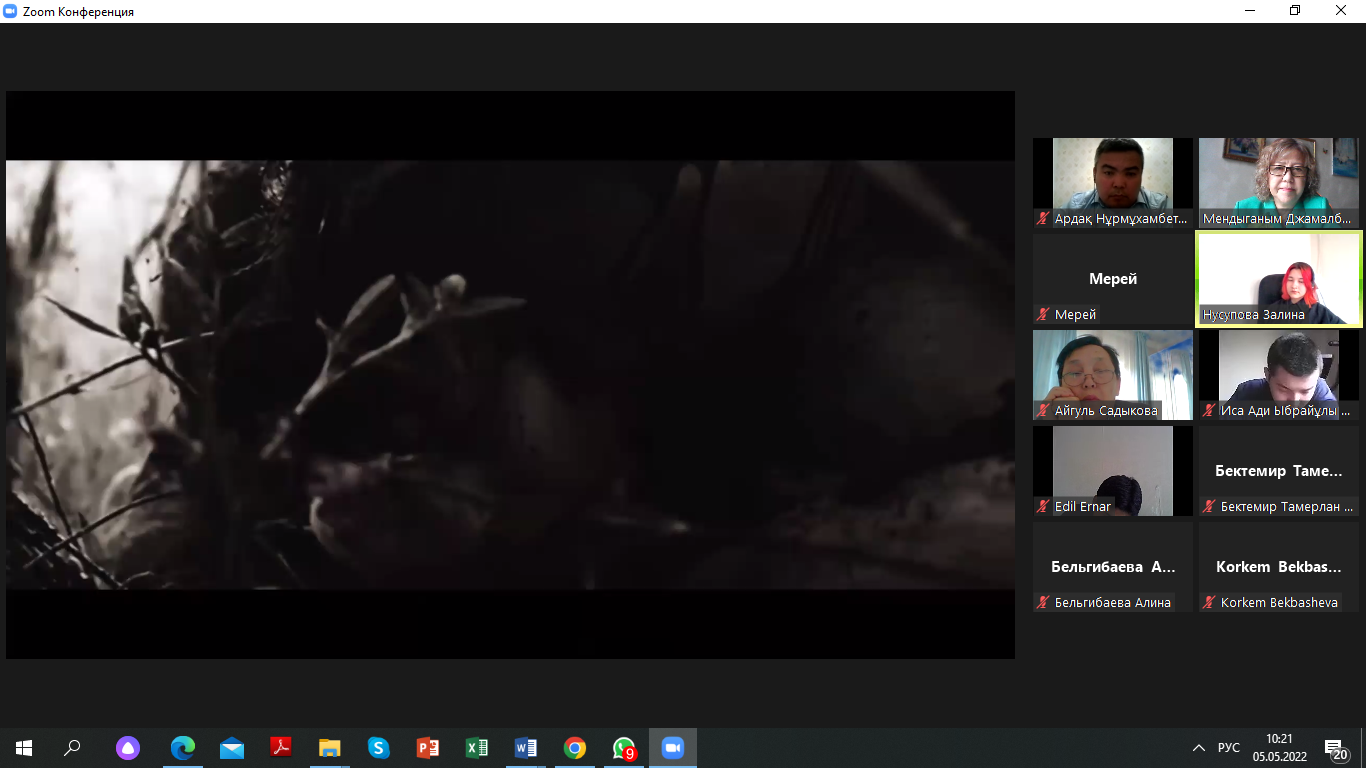Minimize the Zoom conference window
Viewport: 1366px width, 768px height.
click(1250, 11)
